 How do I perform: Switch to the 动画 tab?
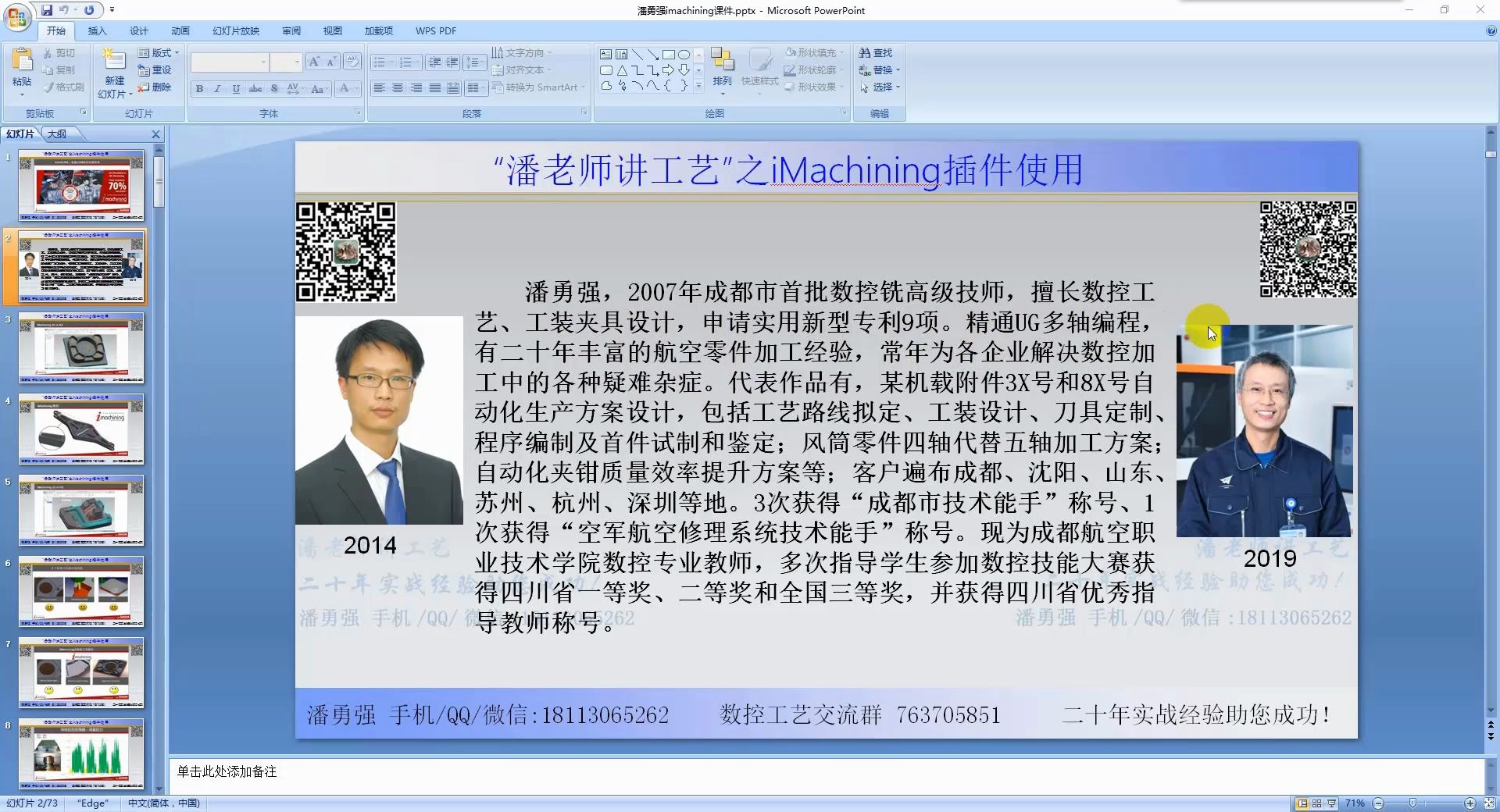pos(180,31)
